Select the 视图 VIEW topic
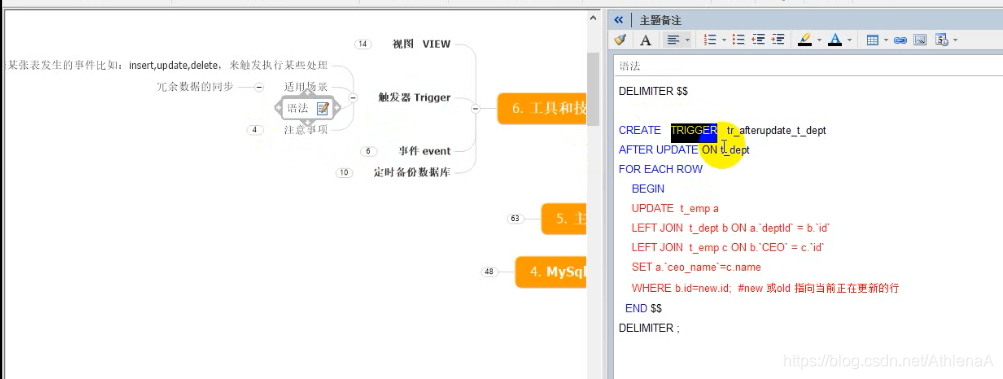The image size is (1003, 379). click(x=421, y=44)
